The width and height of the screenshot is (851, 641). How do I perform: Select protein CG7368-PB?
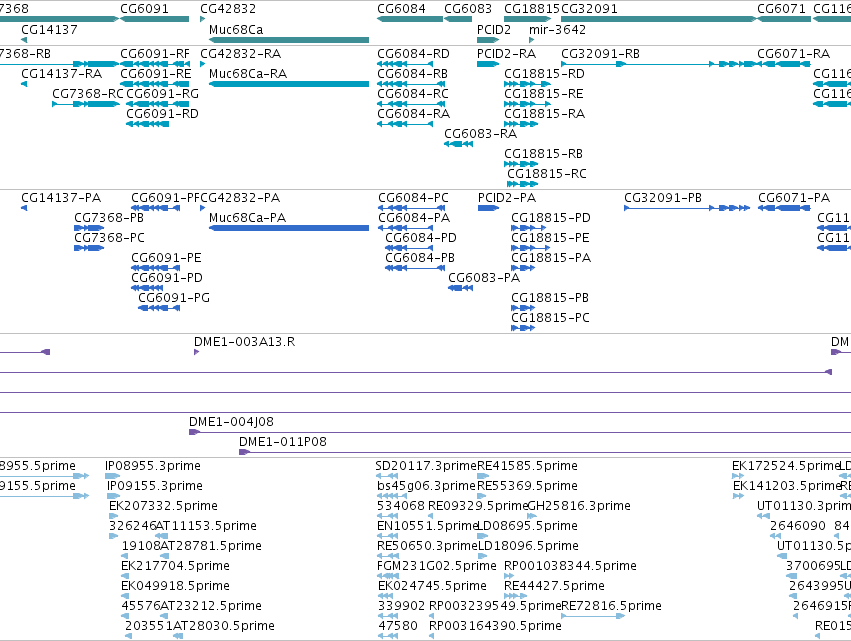(x=109, y=218)
